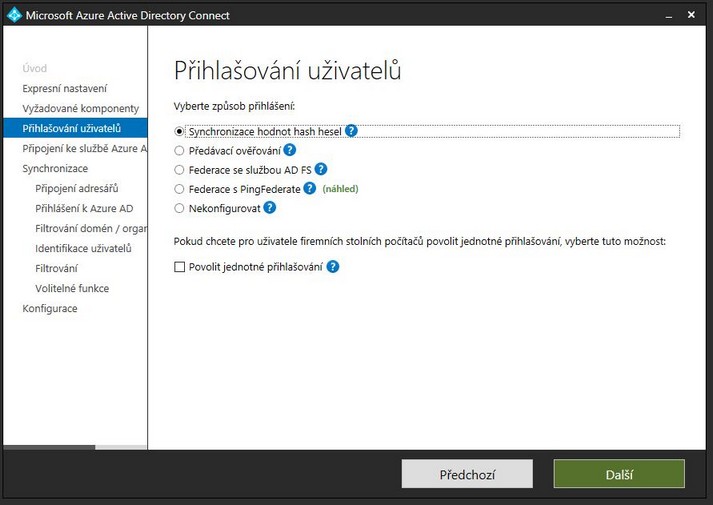Open help for Synchronizace hodnot hash hesel
The width and height of the screenshot is (713, 505).
click(x=351, y=131)
